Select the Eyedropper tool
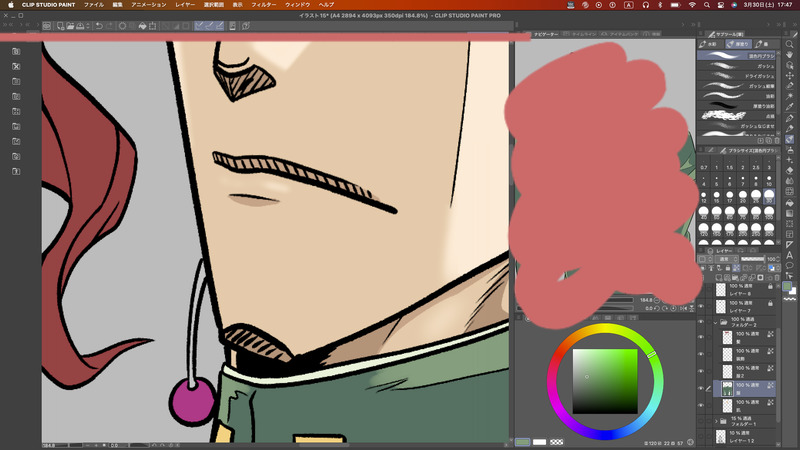This screenshot has width=800, height=450. pos(790,107)
